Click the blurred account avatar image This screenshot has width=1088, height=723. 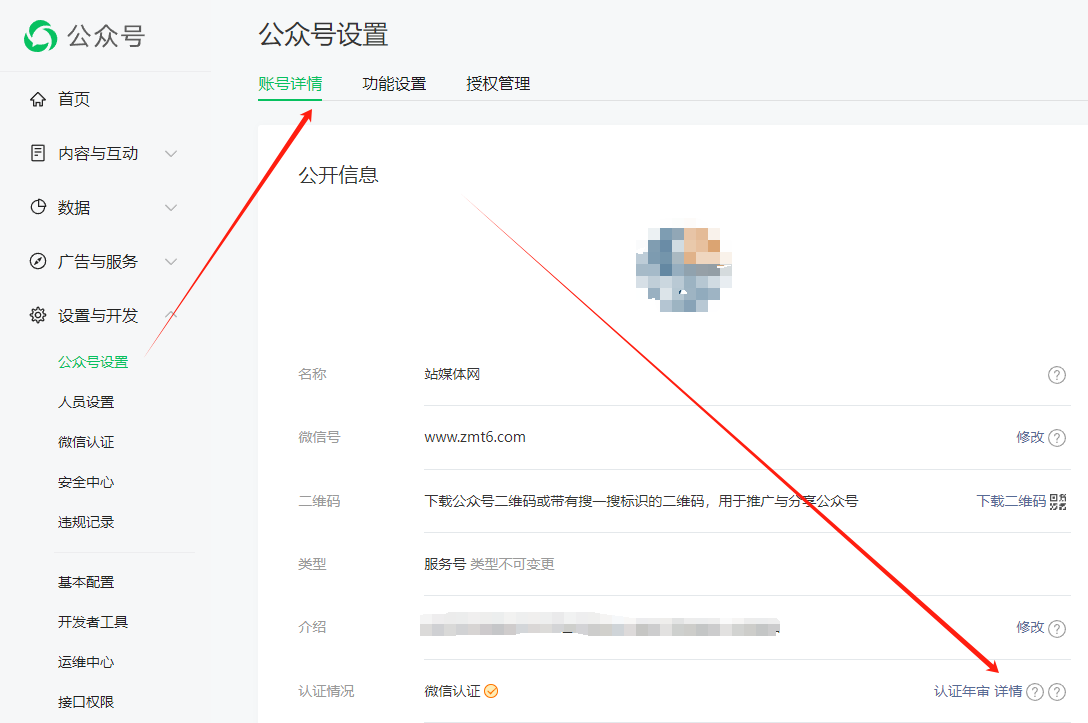point(684,267)
